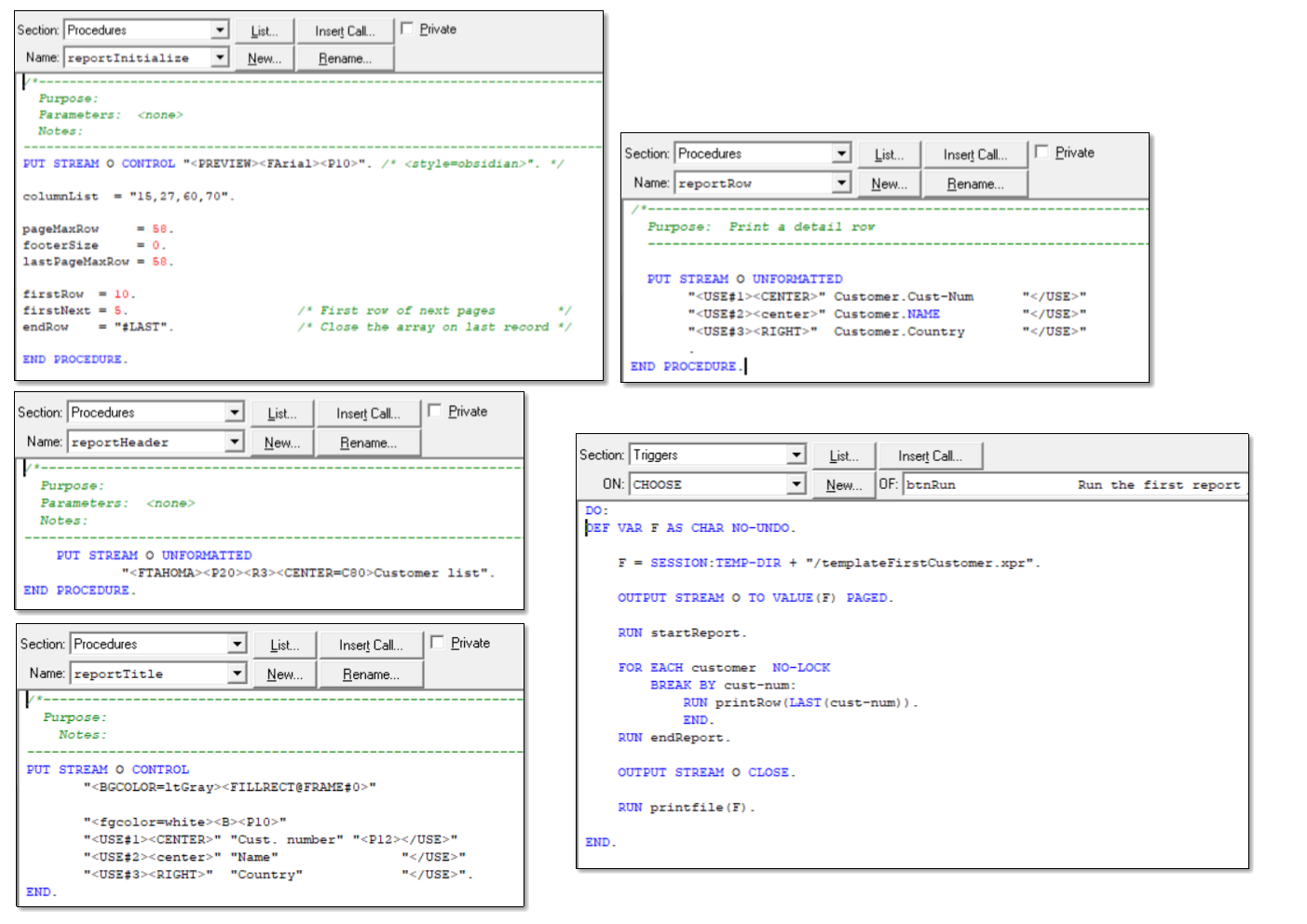
Task: Click Rename button in reportInitialize window
Action: point(345,58)
